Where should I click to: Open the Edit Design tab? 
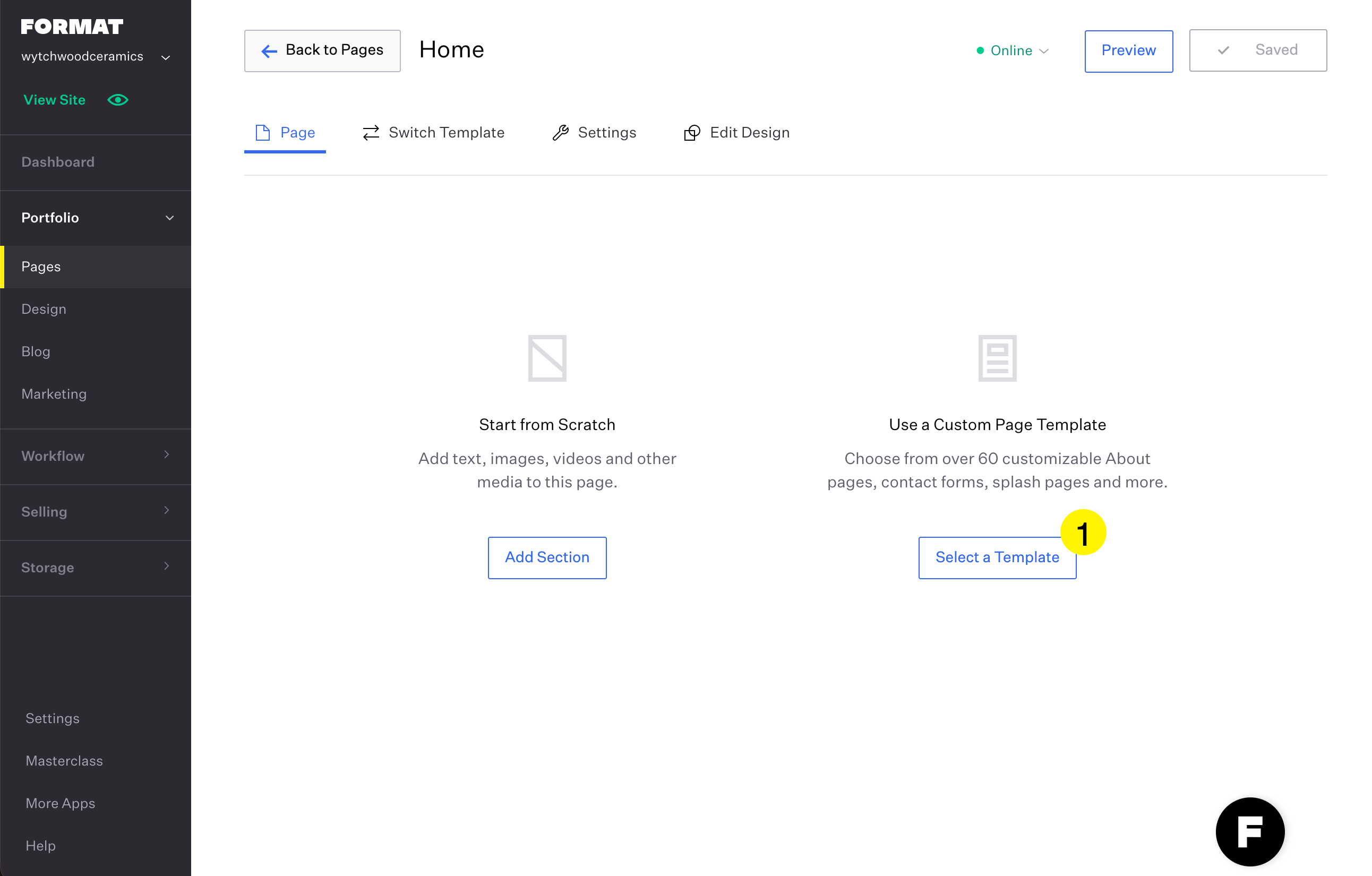737,133
